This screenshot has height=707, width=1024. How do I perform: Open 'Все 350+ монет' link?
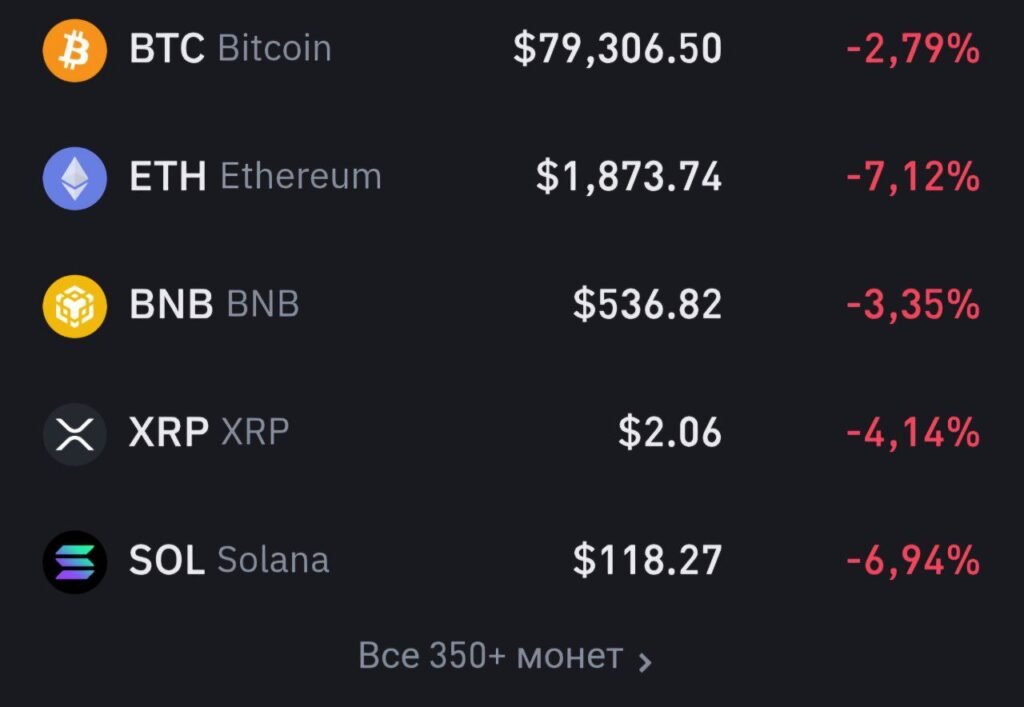coord(490,657)
